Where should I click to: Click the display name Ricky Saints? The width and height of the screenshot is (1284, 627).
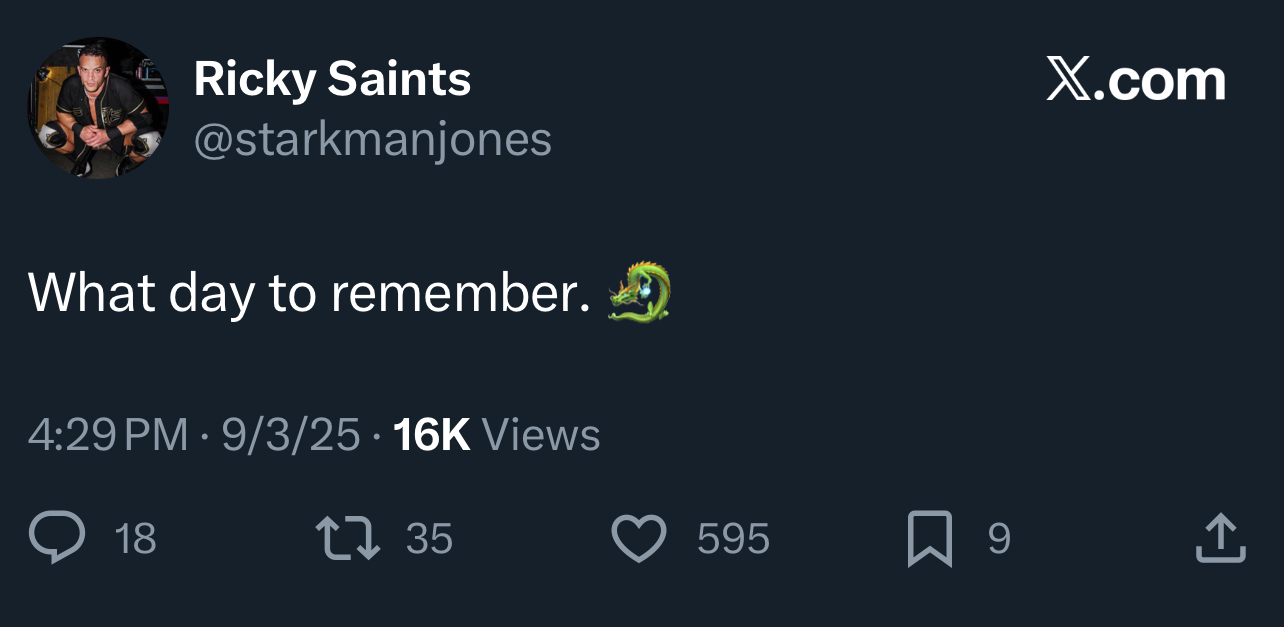332,79
